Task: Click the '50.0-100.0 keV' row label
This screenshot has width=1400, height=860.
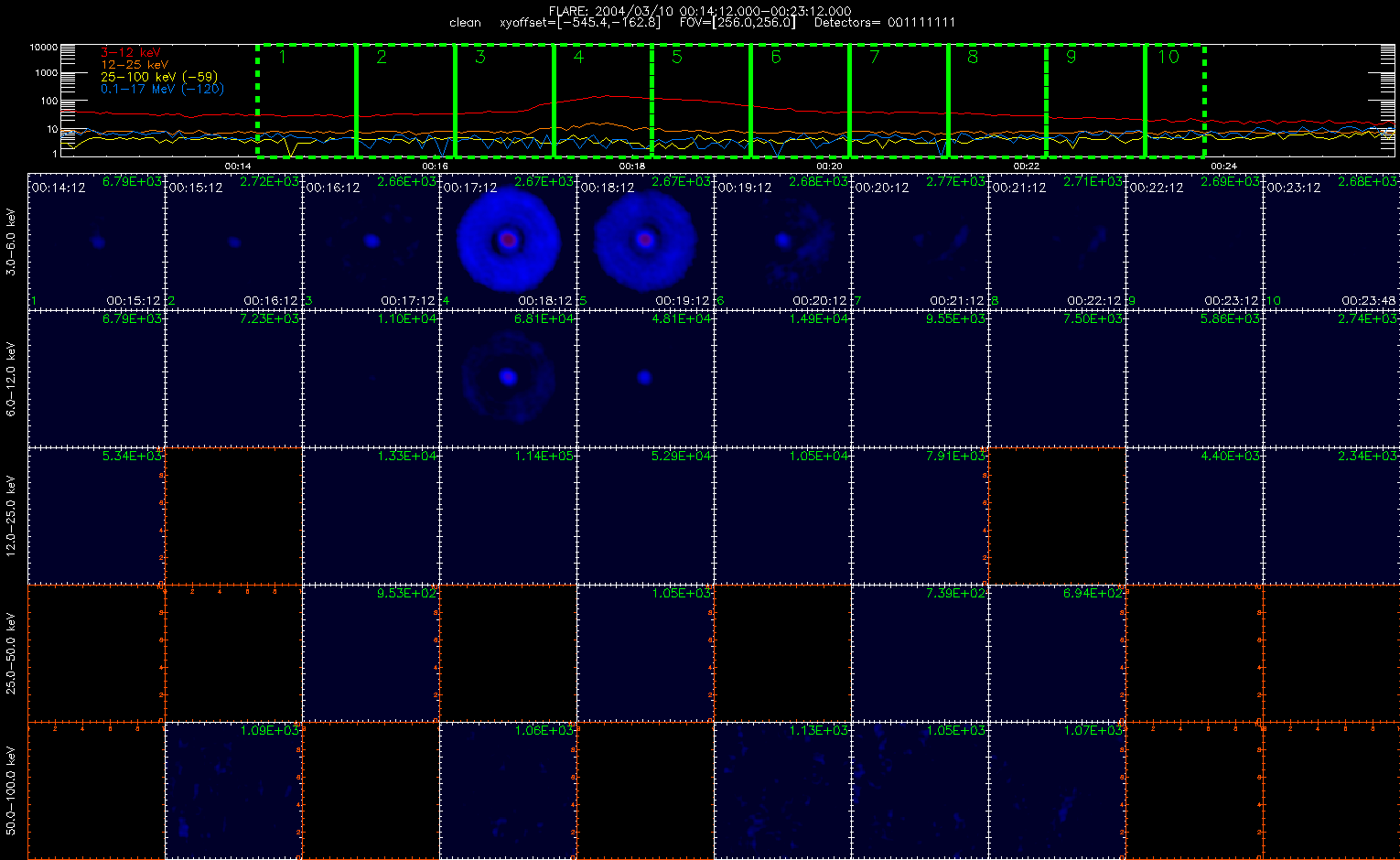Action: 11,790
